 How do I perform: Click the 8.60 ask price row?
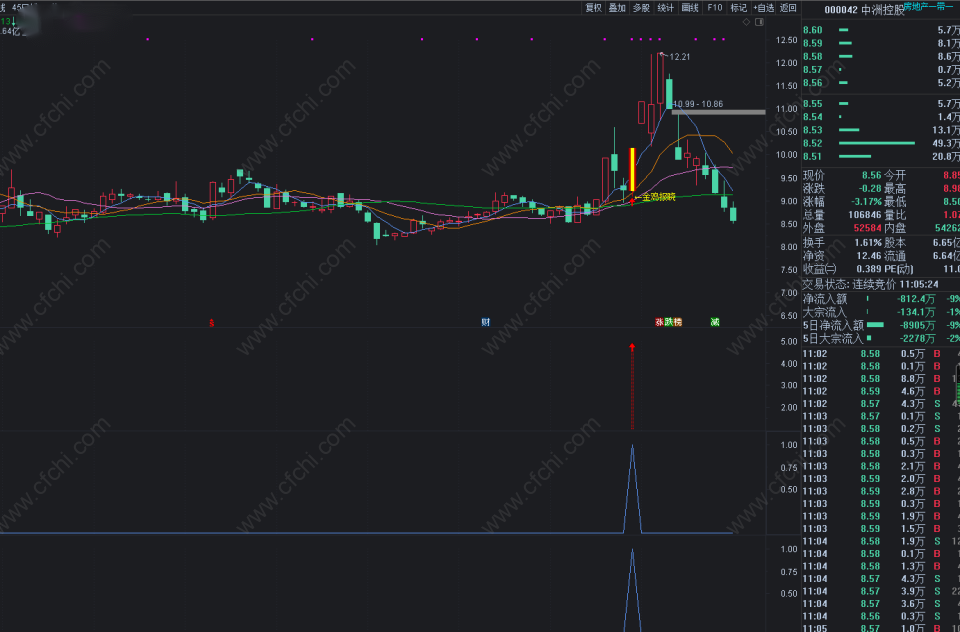point(881,30)
